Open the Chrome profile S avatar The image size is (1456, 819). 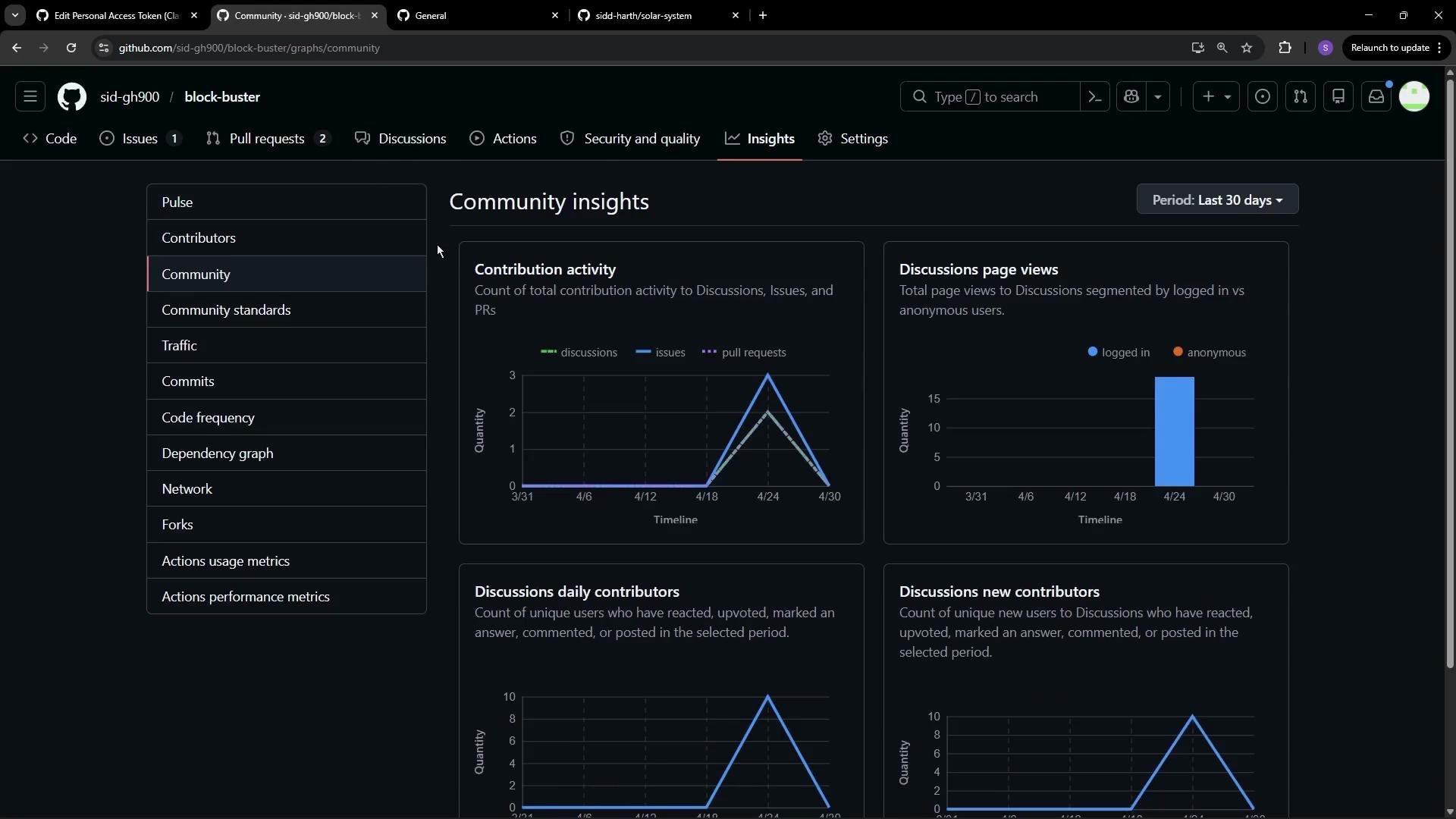[x=1326, y=48]
